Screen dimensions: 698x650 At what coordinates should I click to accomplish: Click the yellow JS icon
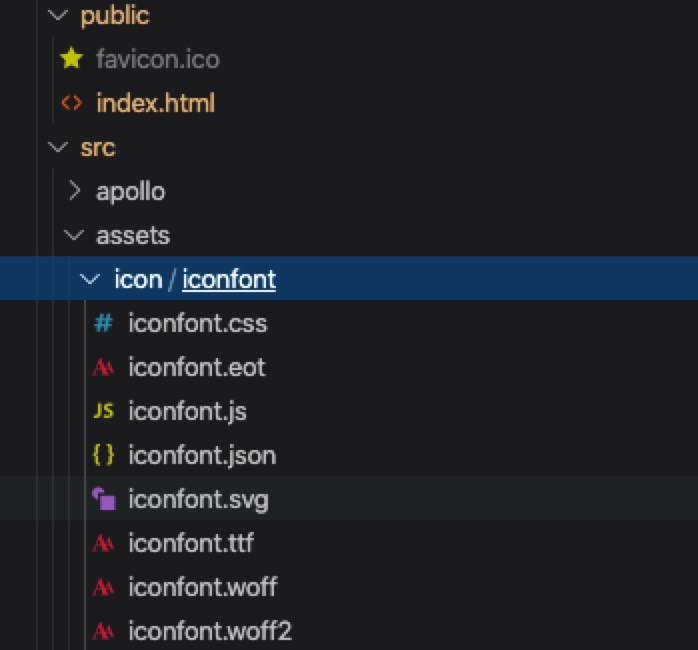(x=102, y=411)
